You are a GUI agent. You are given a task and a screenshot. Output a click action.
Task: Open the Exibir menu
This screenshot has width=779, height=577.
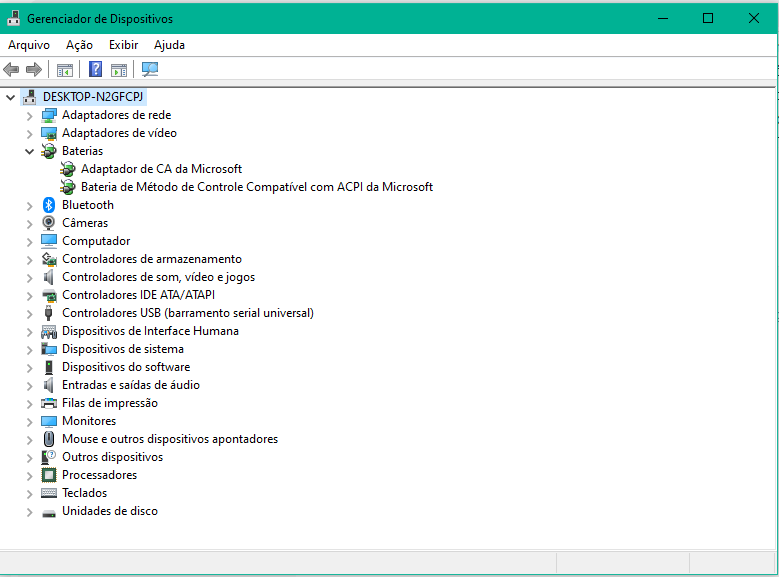[x=123, y=45]
